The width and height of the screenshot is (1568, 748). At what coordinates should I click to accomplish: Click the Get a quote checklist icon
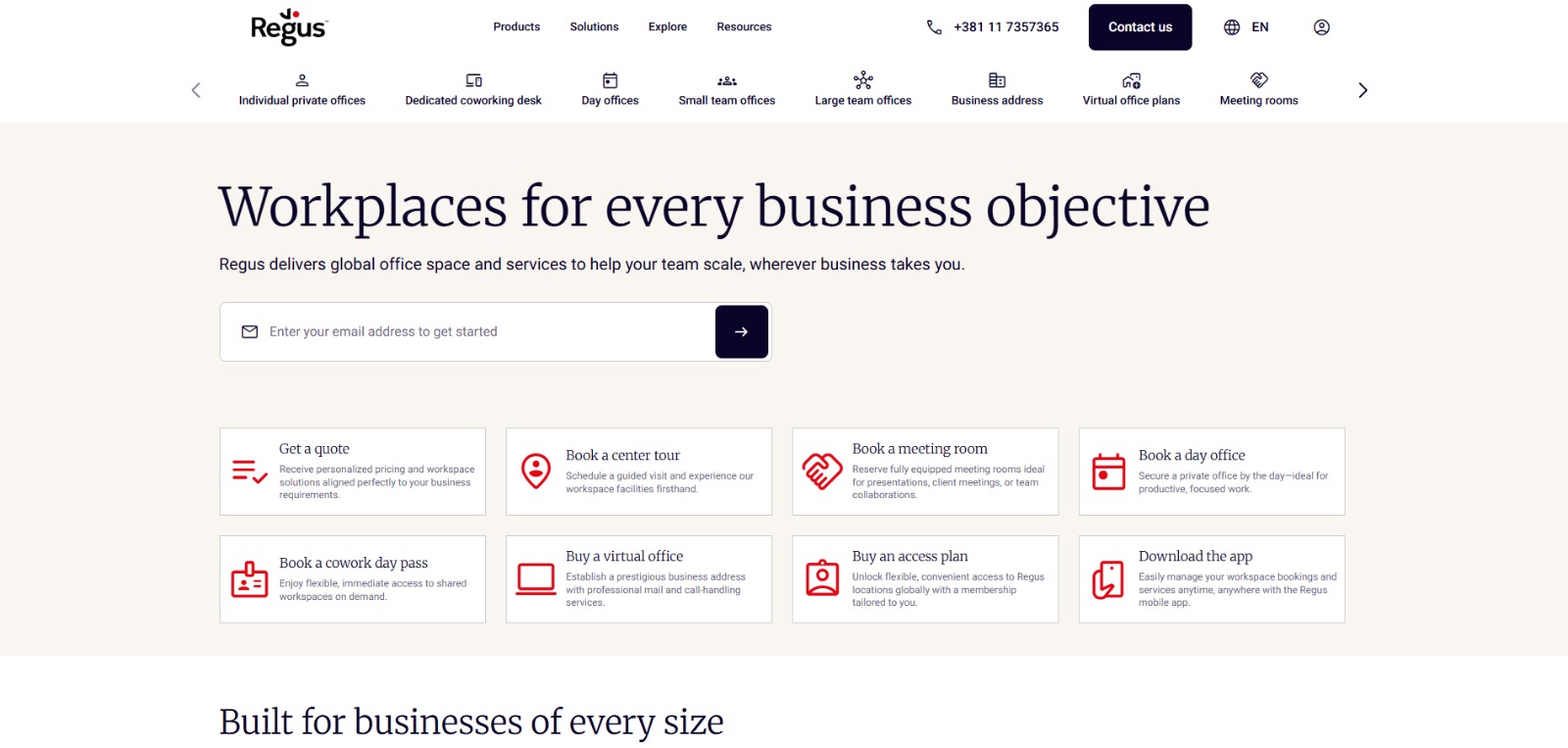[250, 472]
